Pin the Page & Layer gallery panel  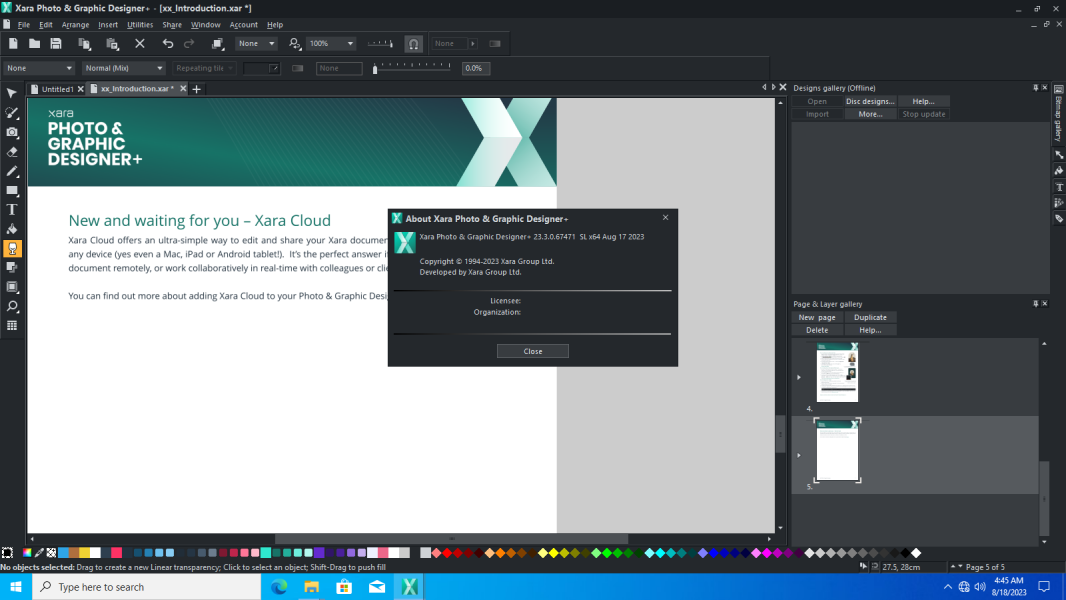tap(1035, 304)
